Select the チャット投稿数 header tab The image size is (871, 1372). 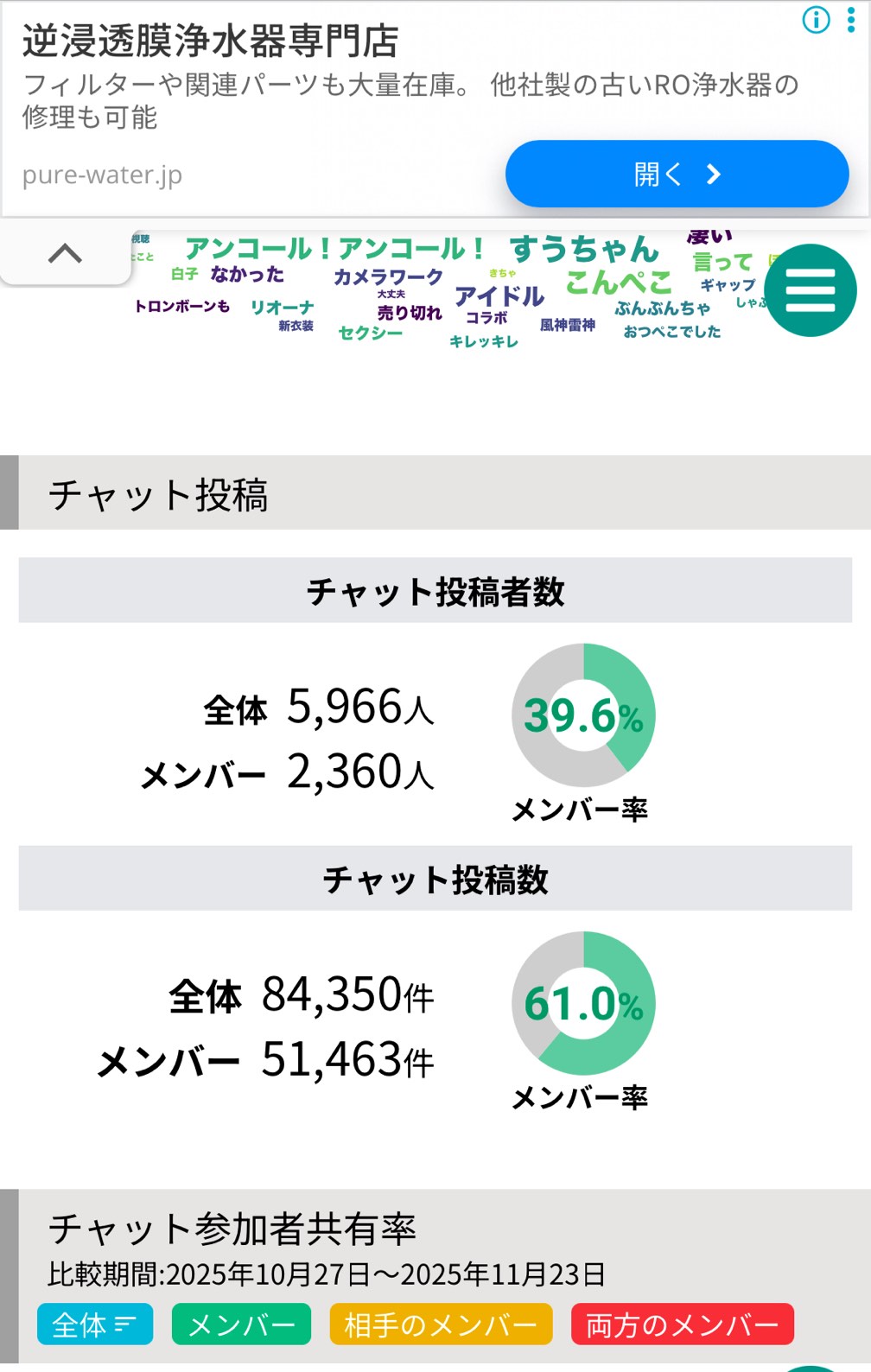435,879
